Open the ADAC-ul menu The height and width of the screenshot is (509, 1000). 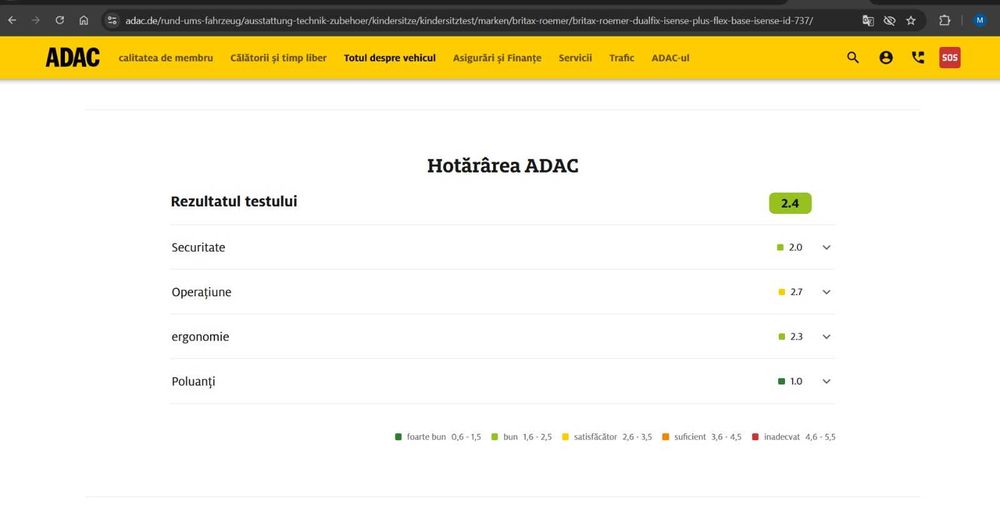pos(670,58)
